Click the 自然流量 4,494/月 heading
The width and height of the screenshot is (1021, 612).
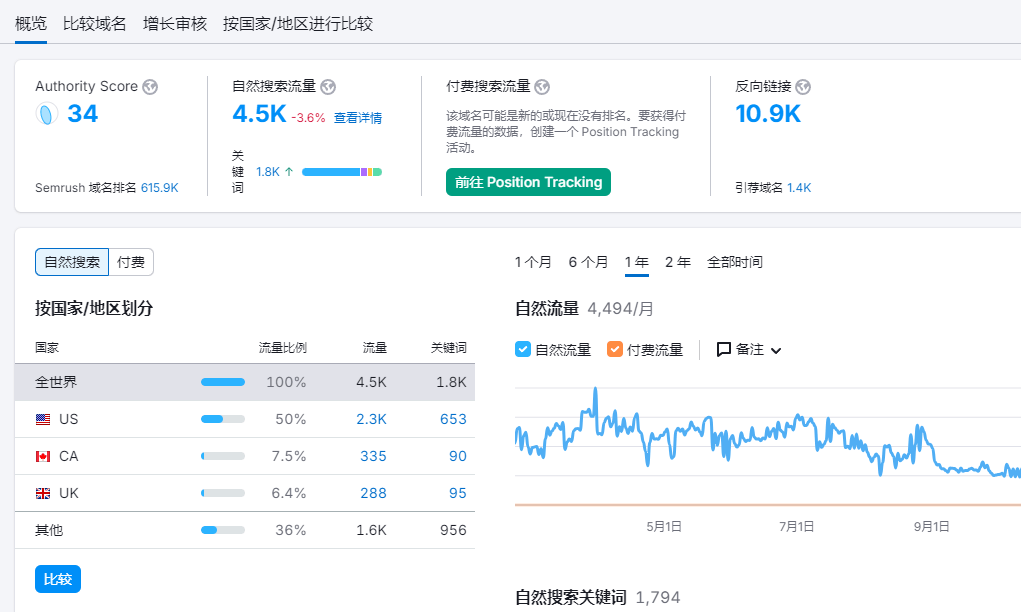(x=584, y=309)
